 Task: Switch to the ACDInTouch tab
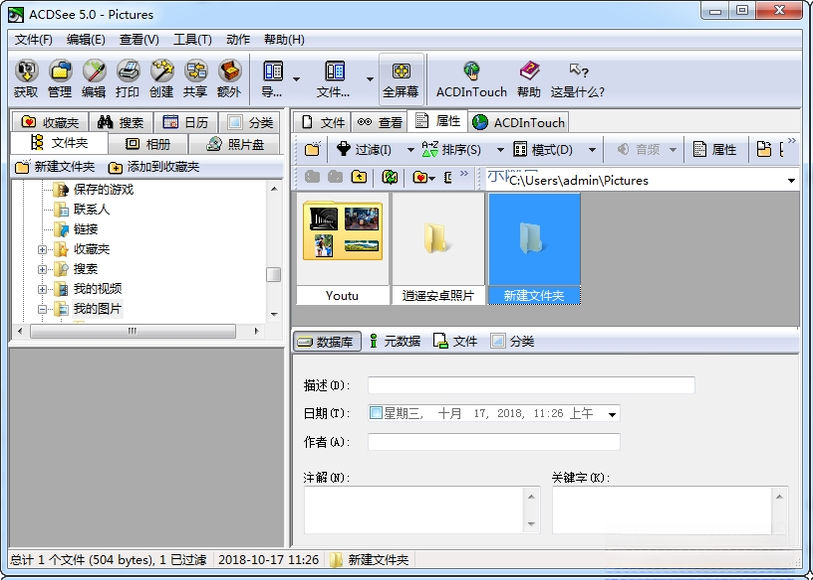coord(519,122)
